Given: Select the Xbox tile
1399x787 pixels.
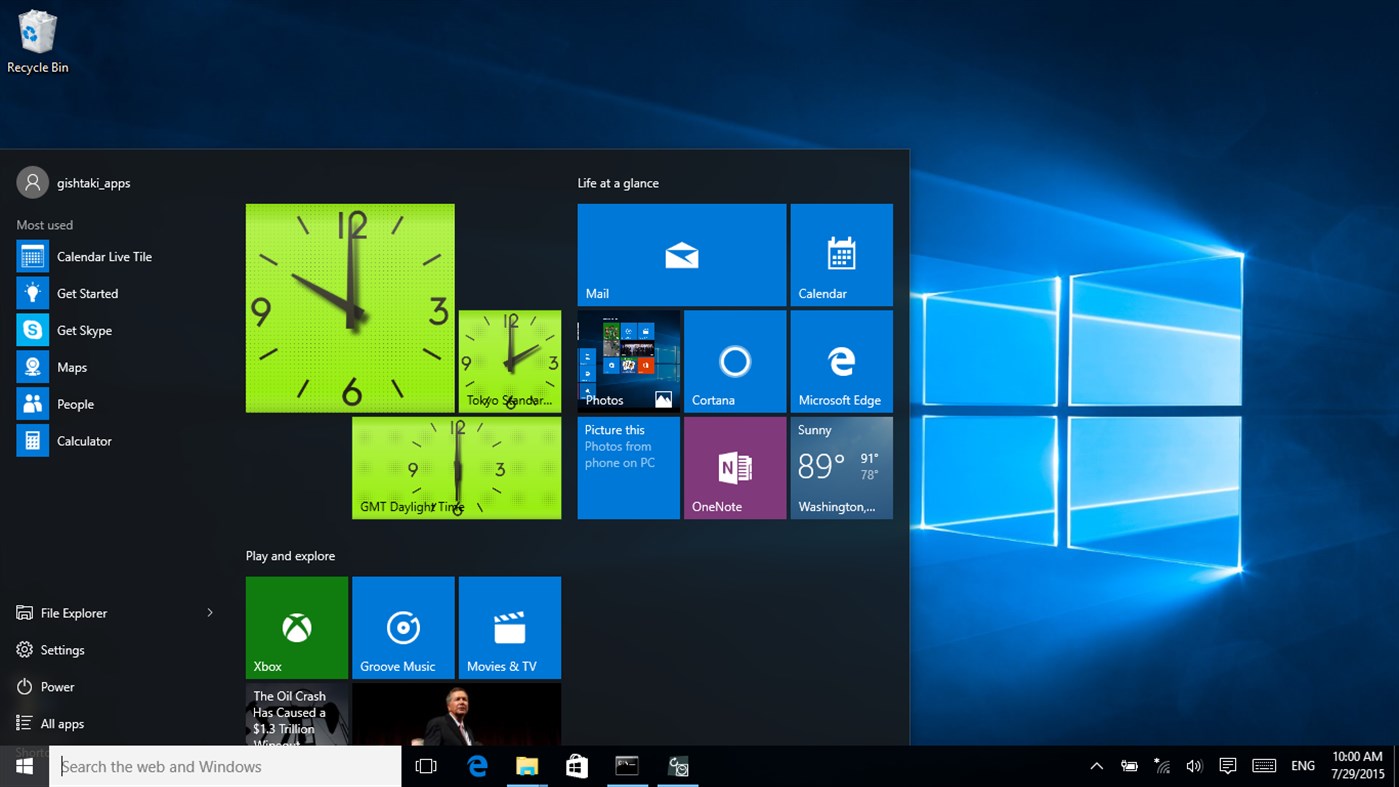Looking at the screenshot, I should click(x=296, y=627).
